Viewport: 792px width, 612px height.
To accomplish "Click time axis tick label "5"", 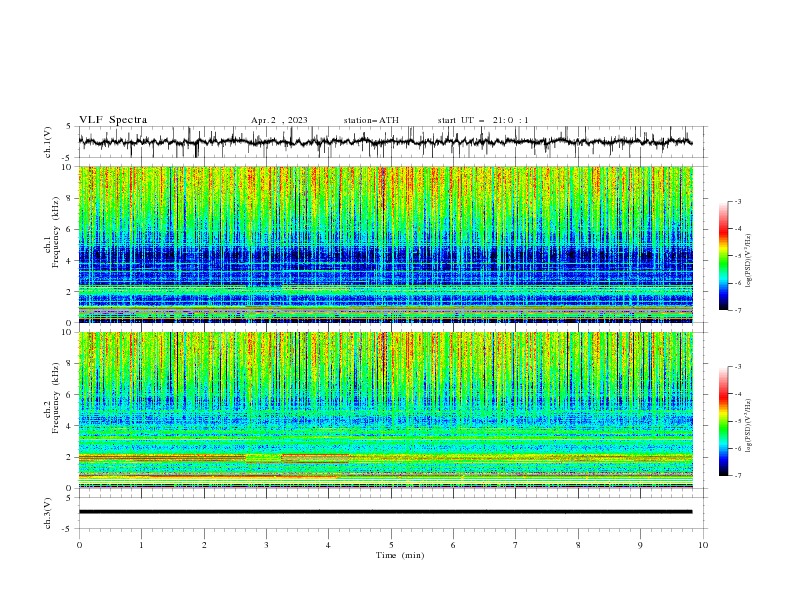I will [x=391, y=545].
